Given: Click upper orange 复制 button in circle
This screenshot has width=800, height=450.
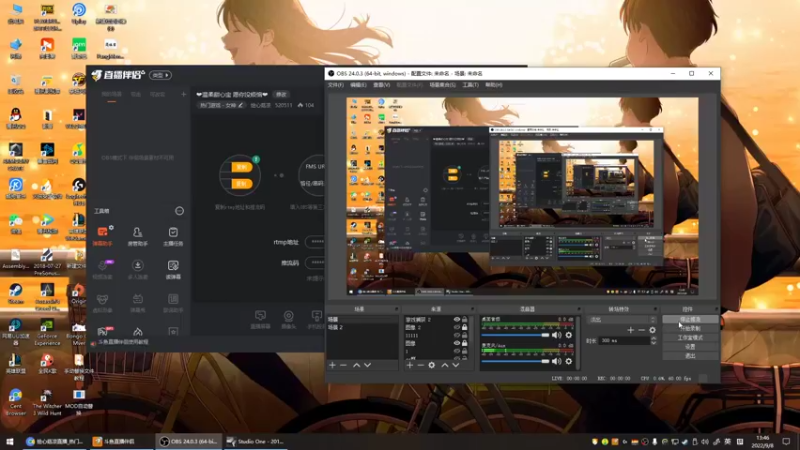Looking at the screenshot, I should pyautogui.click(x=241, y=167).
